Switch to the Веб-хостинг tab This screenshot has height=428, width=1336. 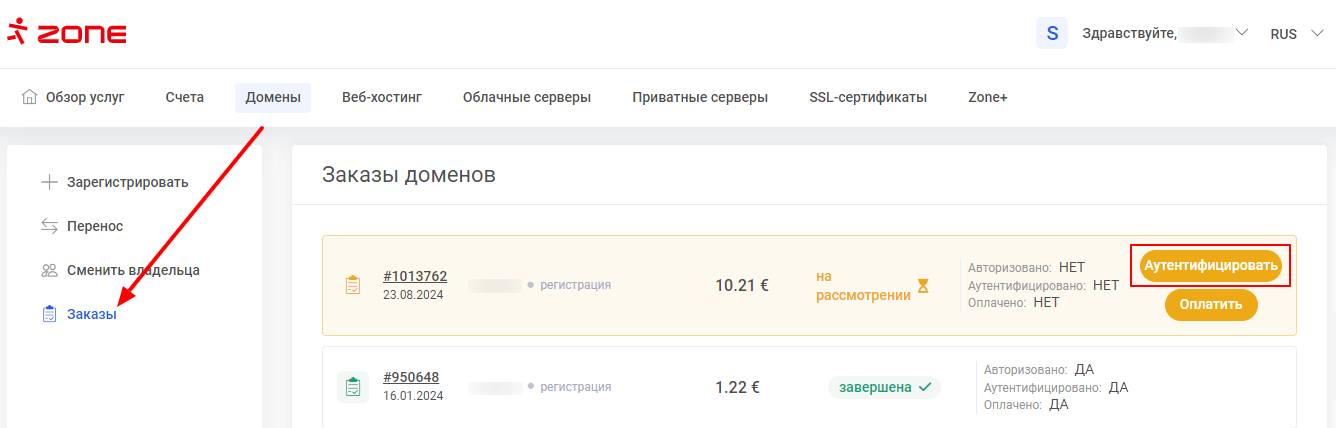[x=382, y=97]
